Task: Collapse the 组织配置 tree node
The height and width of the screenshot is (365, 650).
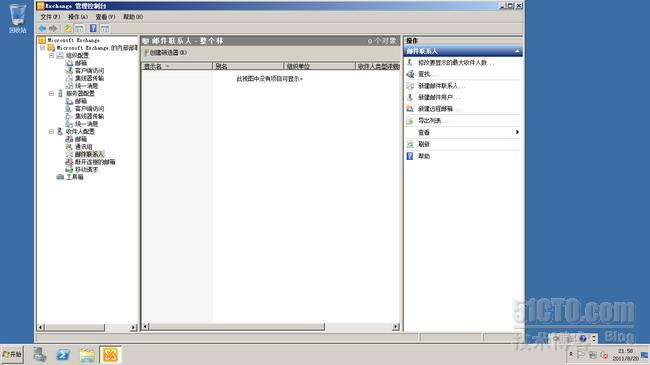Action: [x=51, y=55]
